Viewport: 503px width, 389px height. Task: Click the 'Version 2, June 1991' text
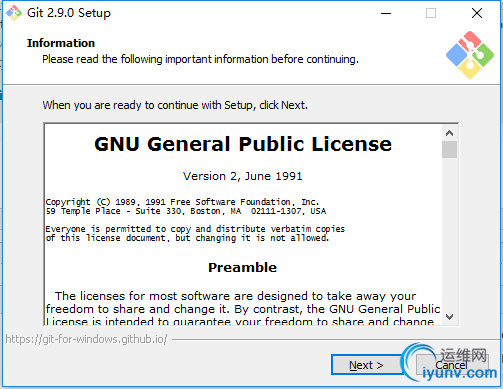[x=243, y=176]
